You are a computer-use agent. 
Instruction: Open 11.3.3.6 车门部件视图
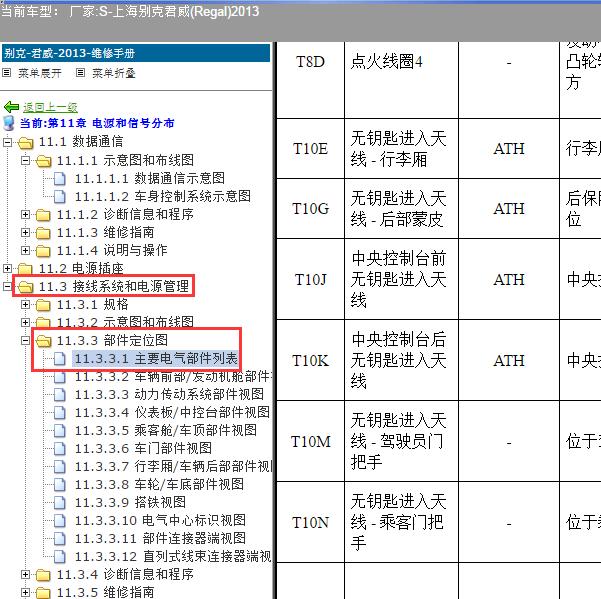point(143,448)
